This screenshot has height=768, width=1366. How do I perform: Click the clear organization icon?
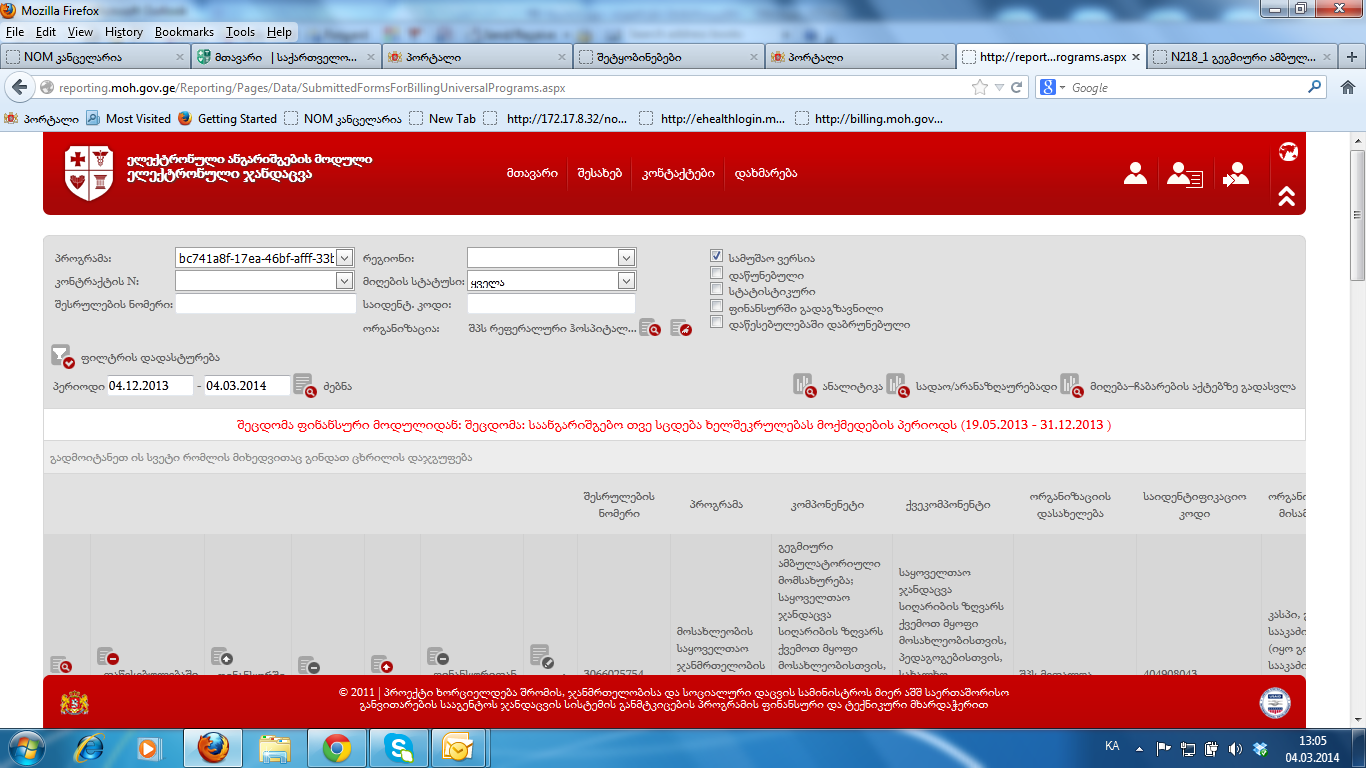(x=681, y=328)
